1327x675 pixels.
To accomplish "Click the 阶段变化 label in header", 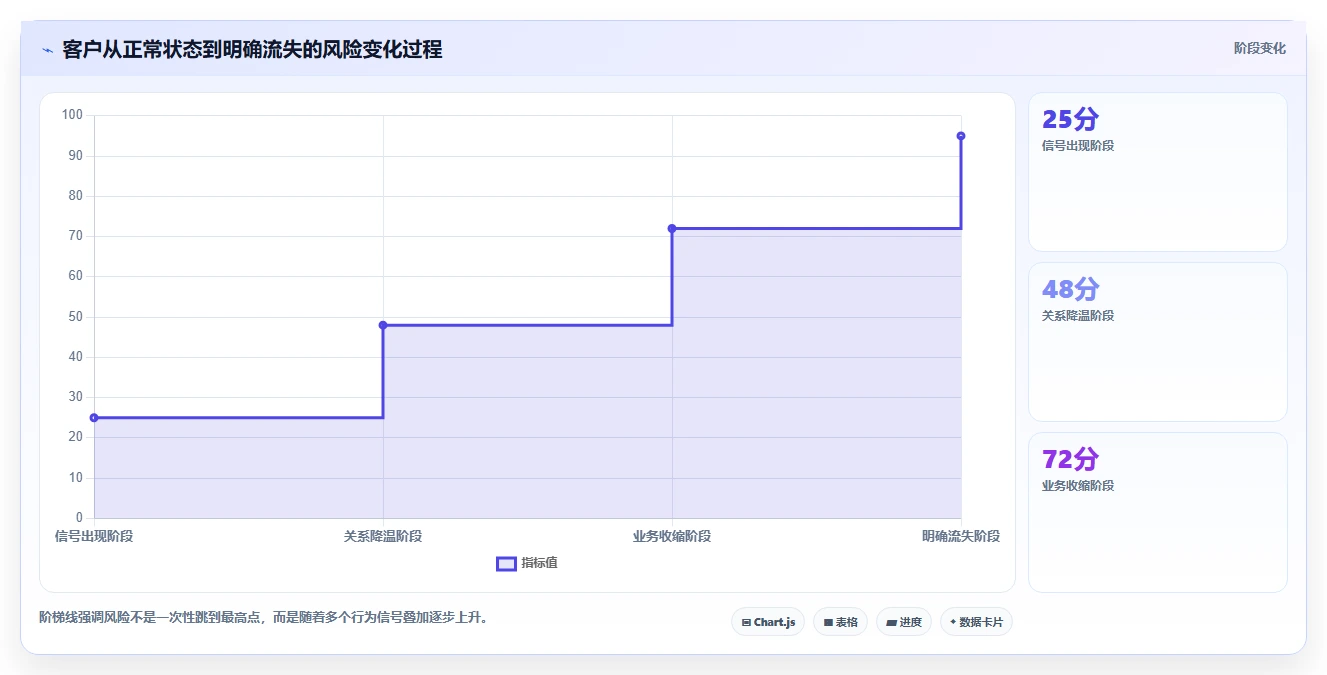I will (x=1259, y=48).
